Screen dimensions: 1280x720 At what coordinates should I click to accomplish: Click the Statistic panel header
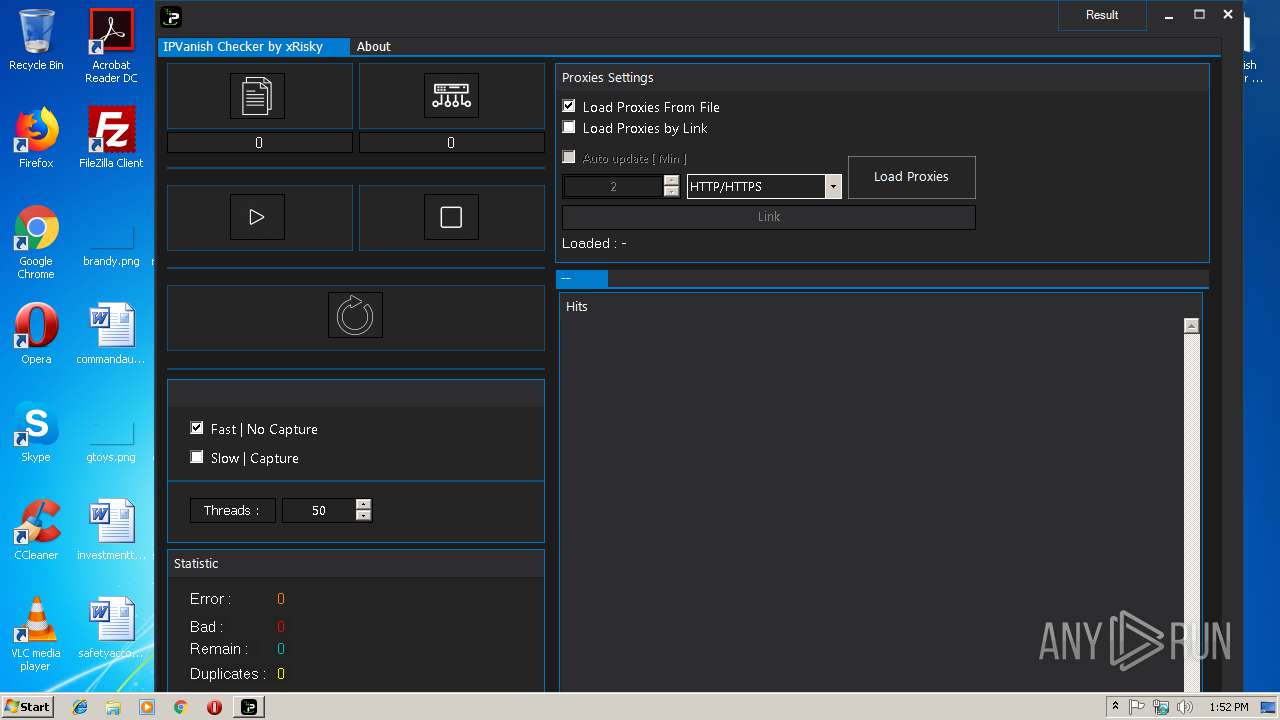pyautogui.click(x=356, y=564)
